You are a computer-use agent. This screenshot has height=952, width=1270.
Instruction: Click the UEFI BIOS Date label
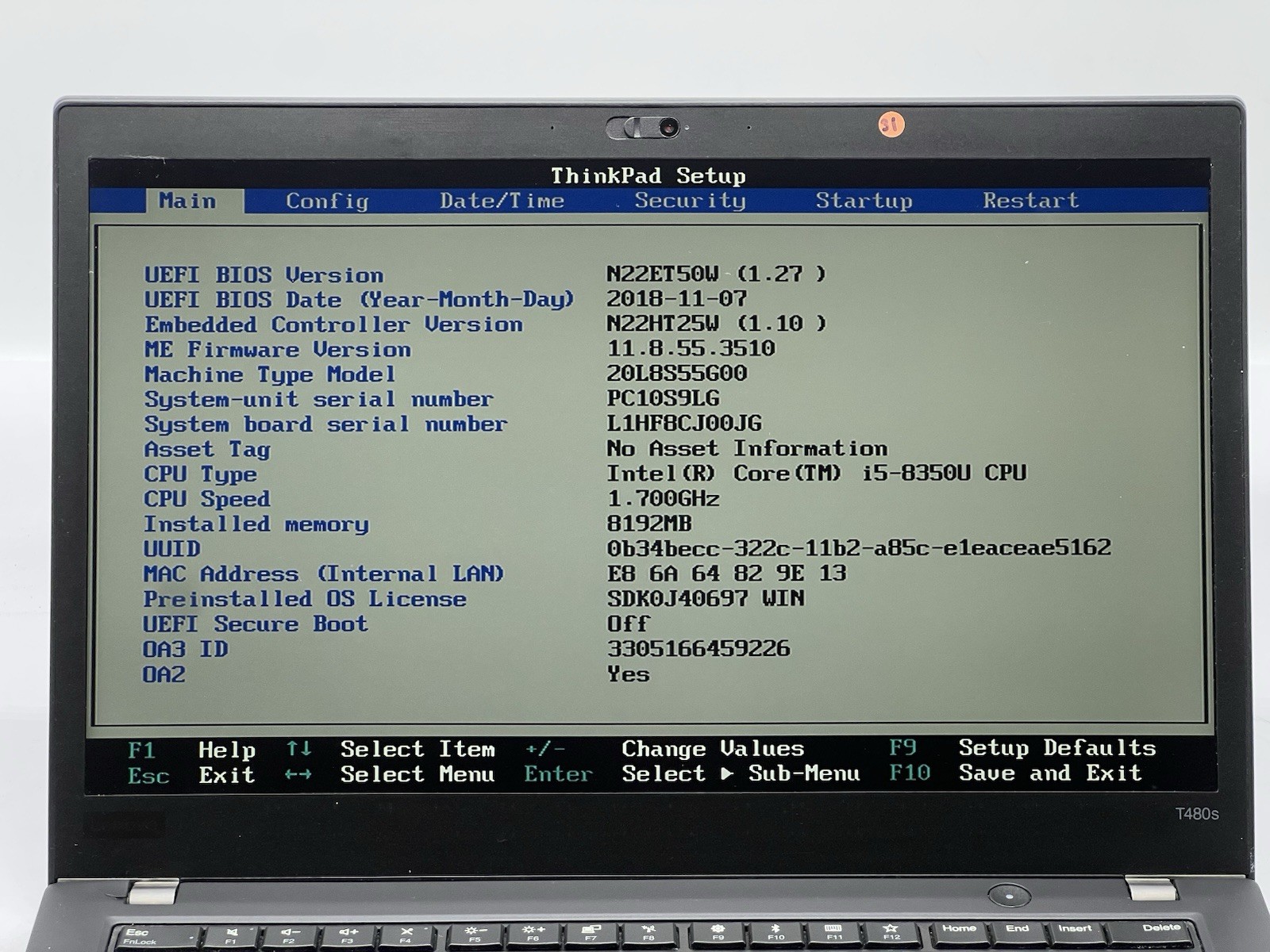[x=359, y=300]
